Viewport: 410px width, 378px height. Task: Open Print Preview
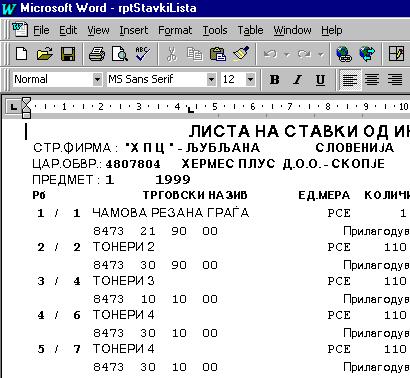click(x=120, y=54)
